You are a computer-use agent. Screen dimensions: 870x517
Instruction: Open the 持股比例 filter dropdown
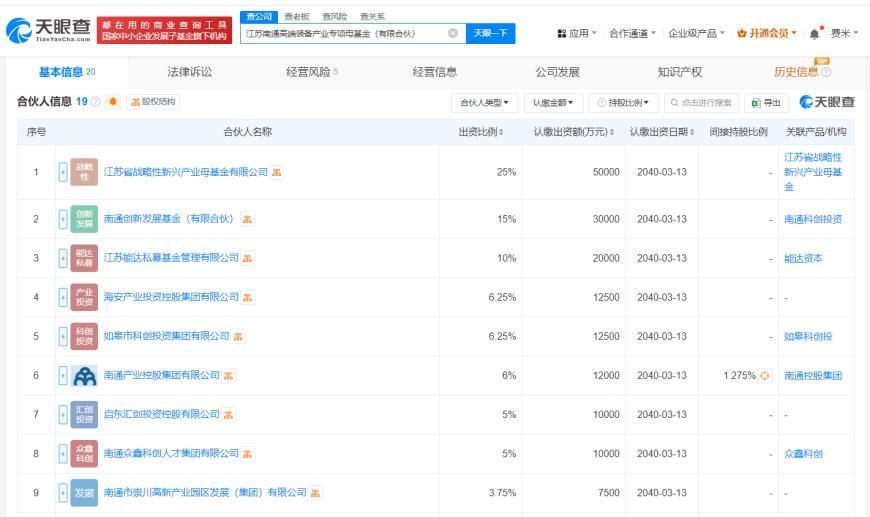[621, 103]
